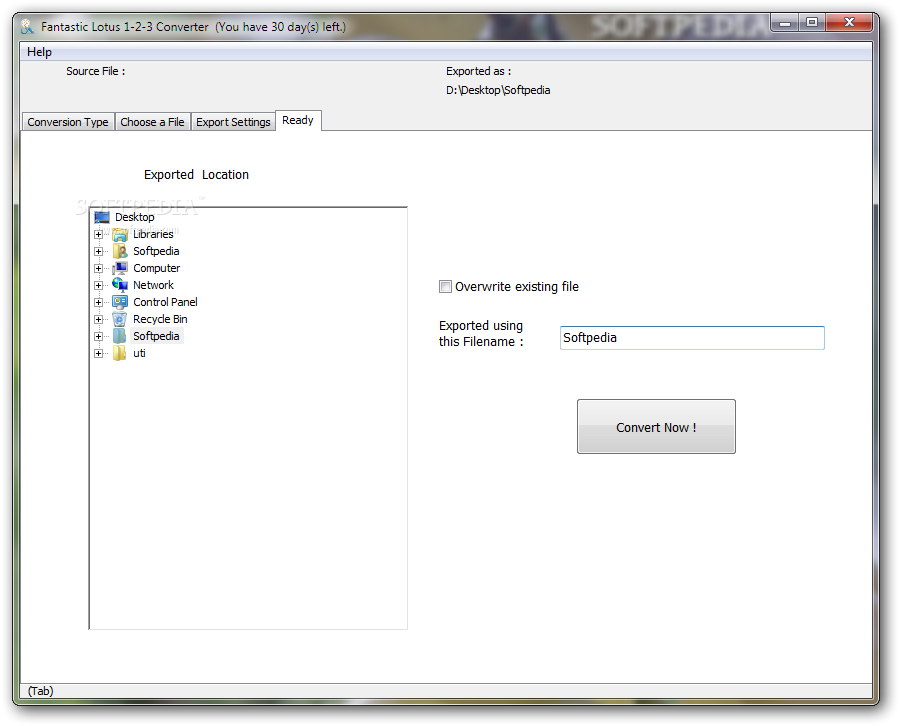Select the Libraries label in tree
The height and width of the screenshot is (726, 900).
point(153,234)
